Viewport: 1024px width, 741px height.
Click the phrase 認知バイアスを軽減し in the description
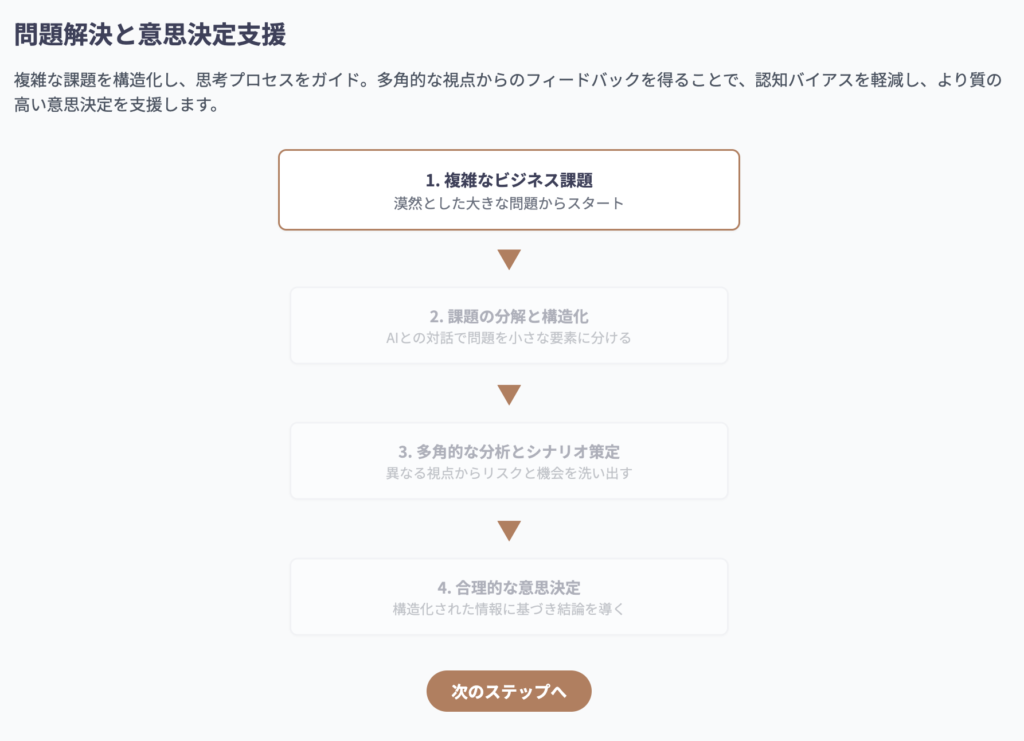coord(837,80)
